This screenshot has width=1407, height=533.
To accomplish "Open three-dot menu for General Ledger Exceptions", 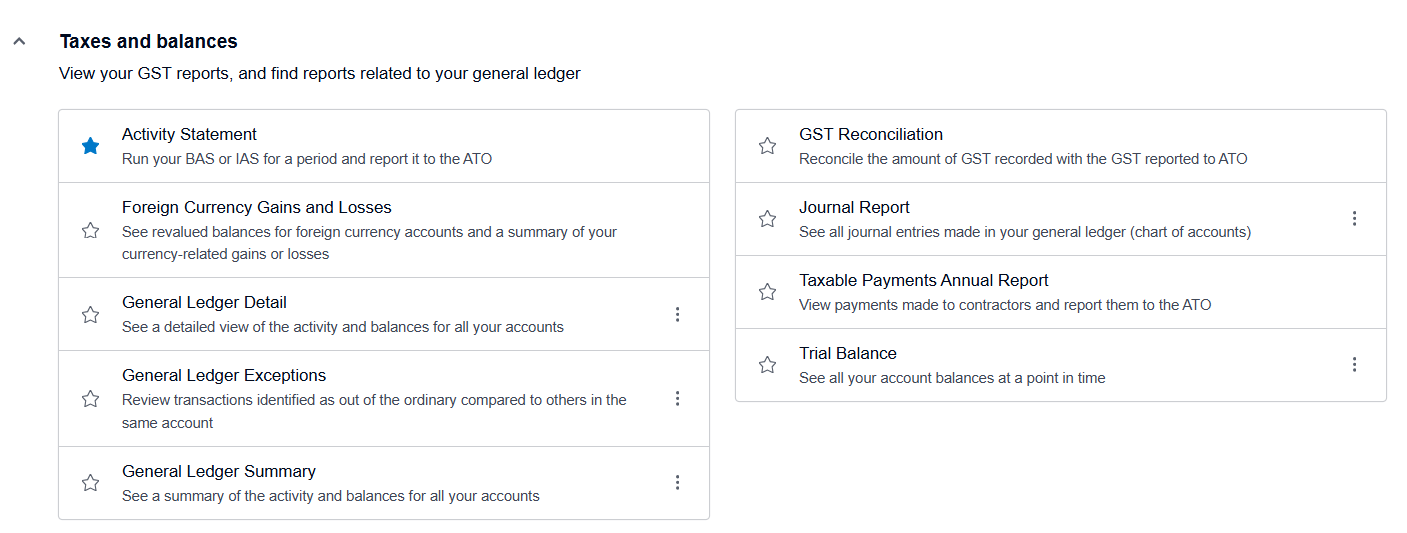I will coord(677,398).
